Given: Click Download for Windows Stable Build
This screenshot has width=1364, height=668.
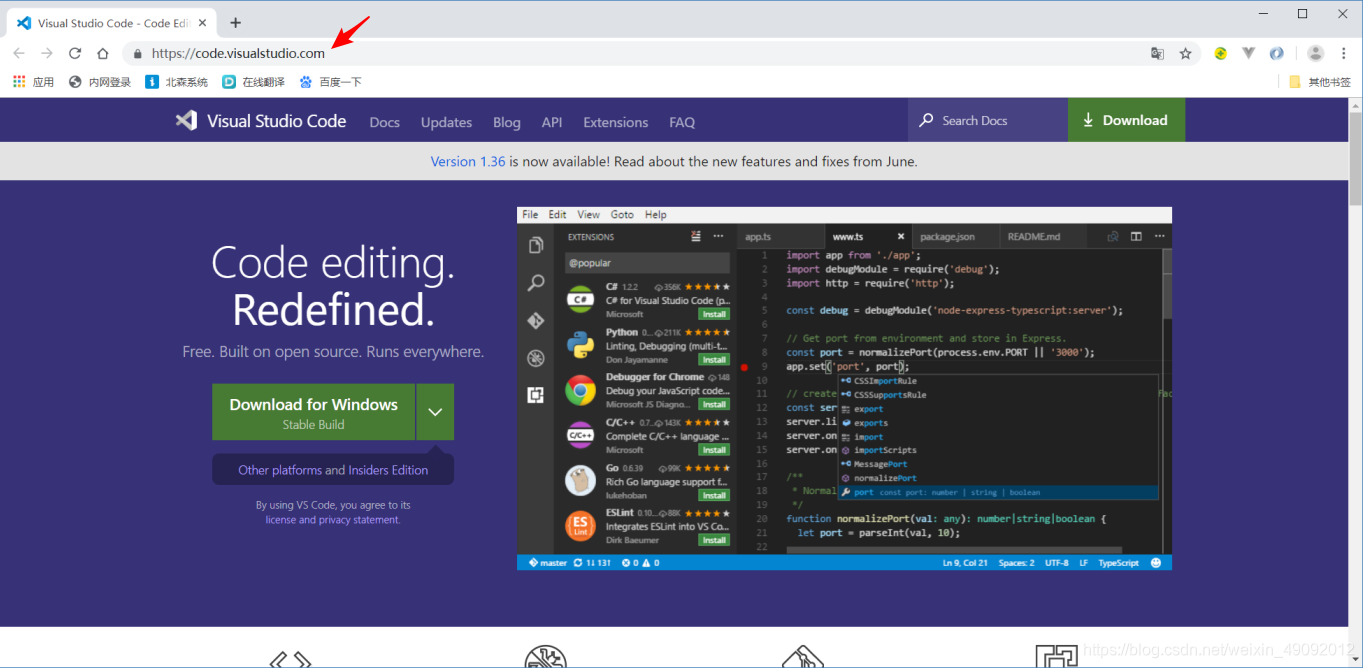Looking at the screenshot, I should [x=313, y=412].
